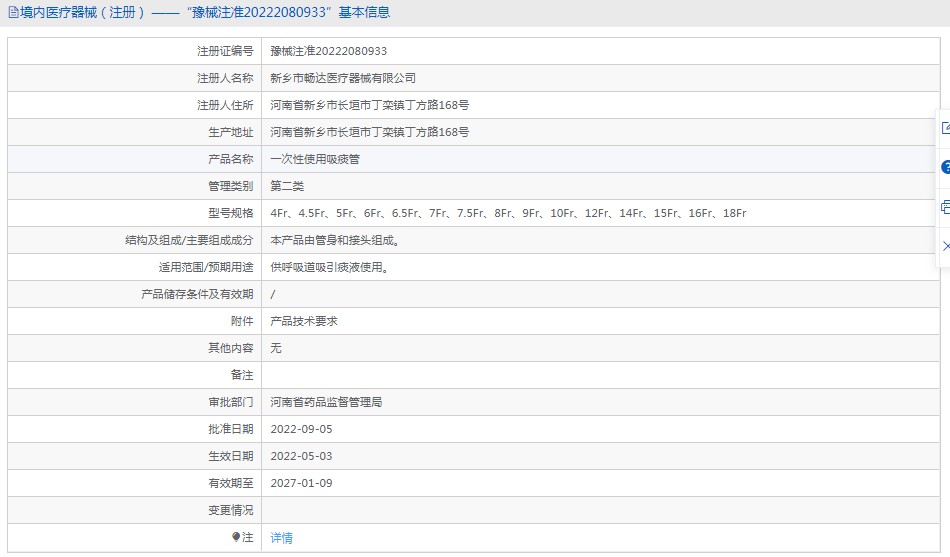Select registrant name 新乡市畅达医疗器械有限公司
This screenshot has width=950, height=557.
(x=343, y=78)
